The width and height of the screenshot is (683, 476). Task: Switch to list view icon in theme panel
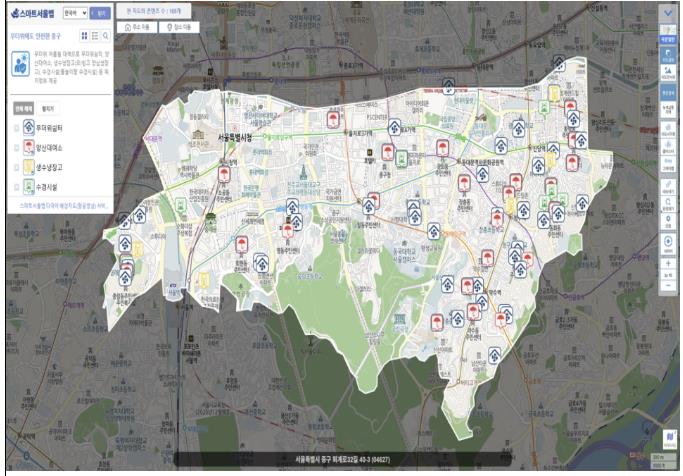coord(93,34)
